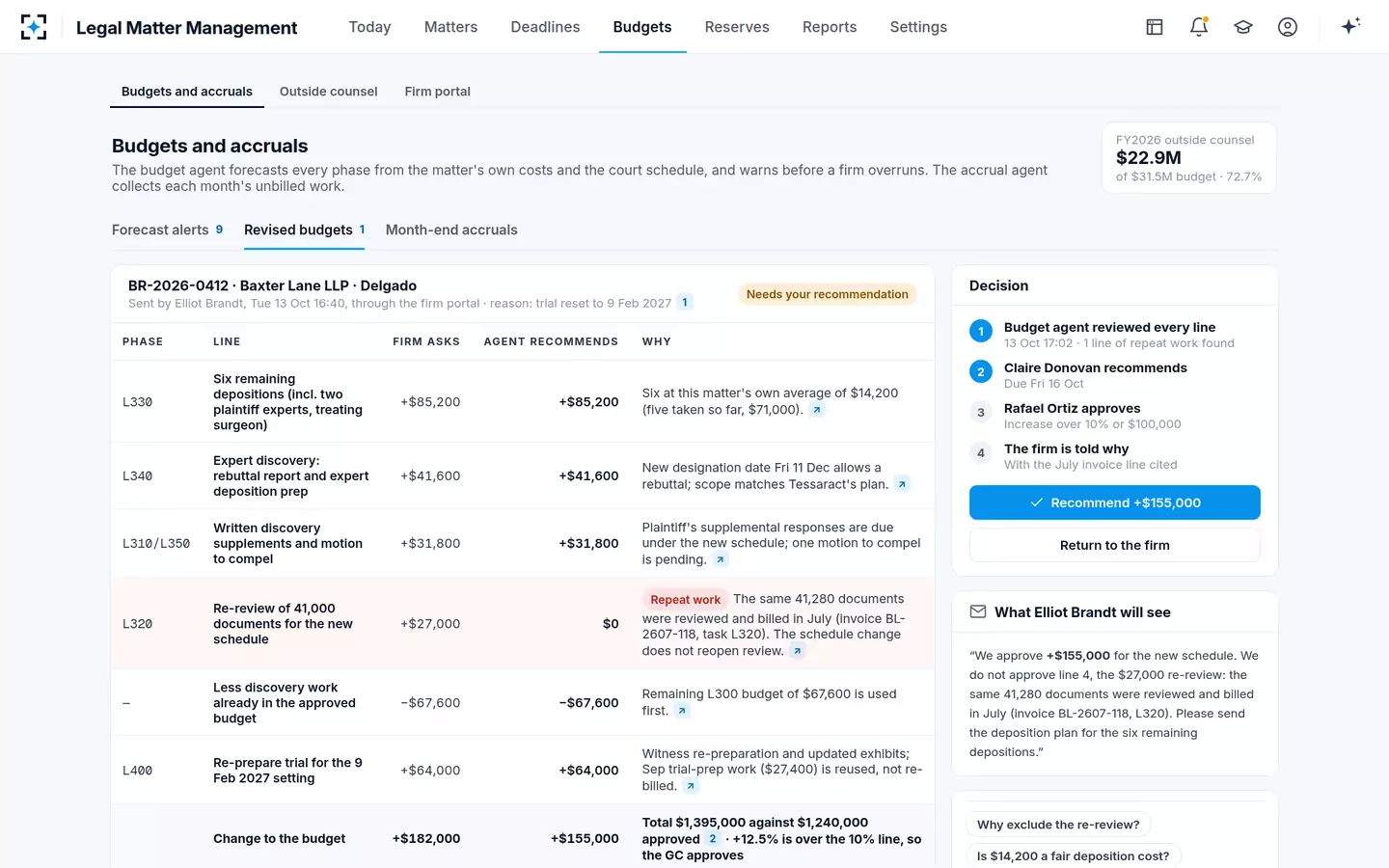Click the reference badge 2 beside 'approved' total
The width and height of the screenshot is (1389, 868).
[713, 839]
